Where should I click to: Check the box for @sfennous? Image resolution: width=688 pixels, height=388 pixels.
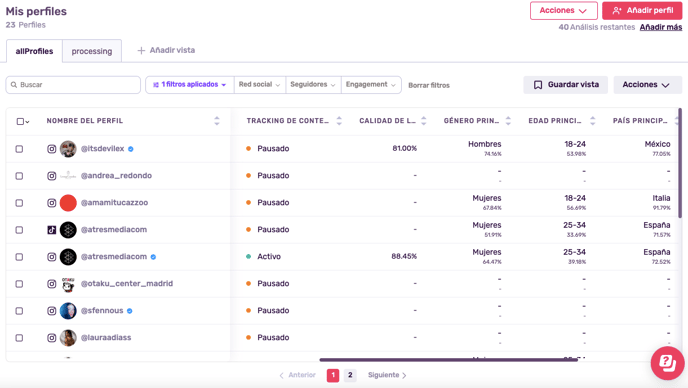click(x=19, y=311)
